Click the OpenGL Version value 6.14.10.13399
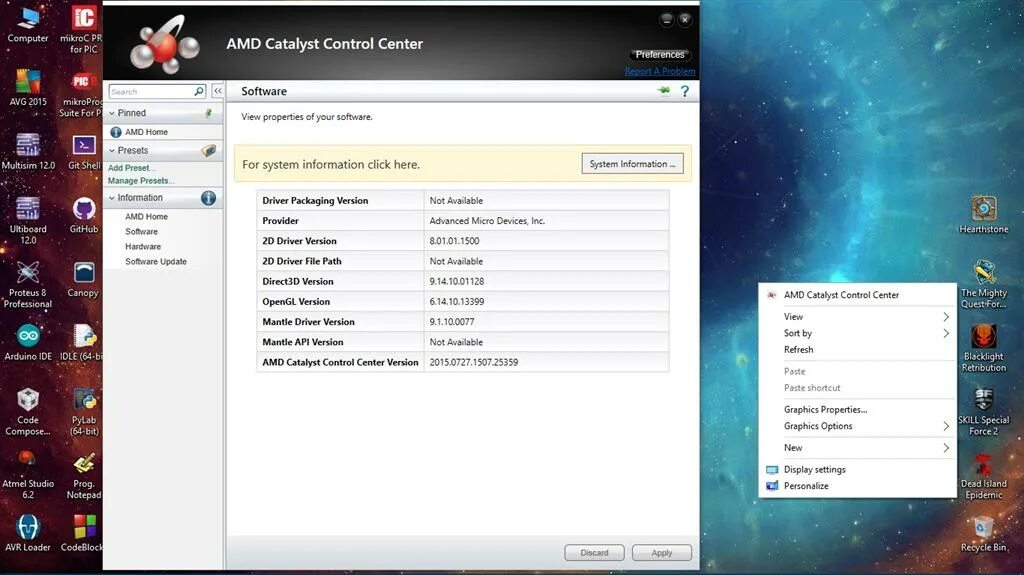 456,302
